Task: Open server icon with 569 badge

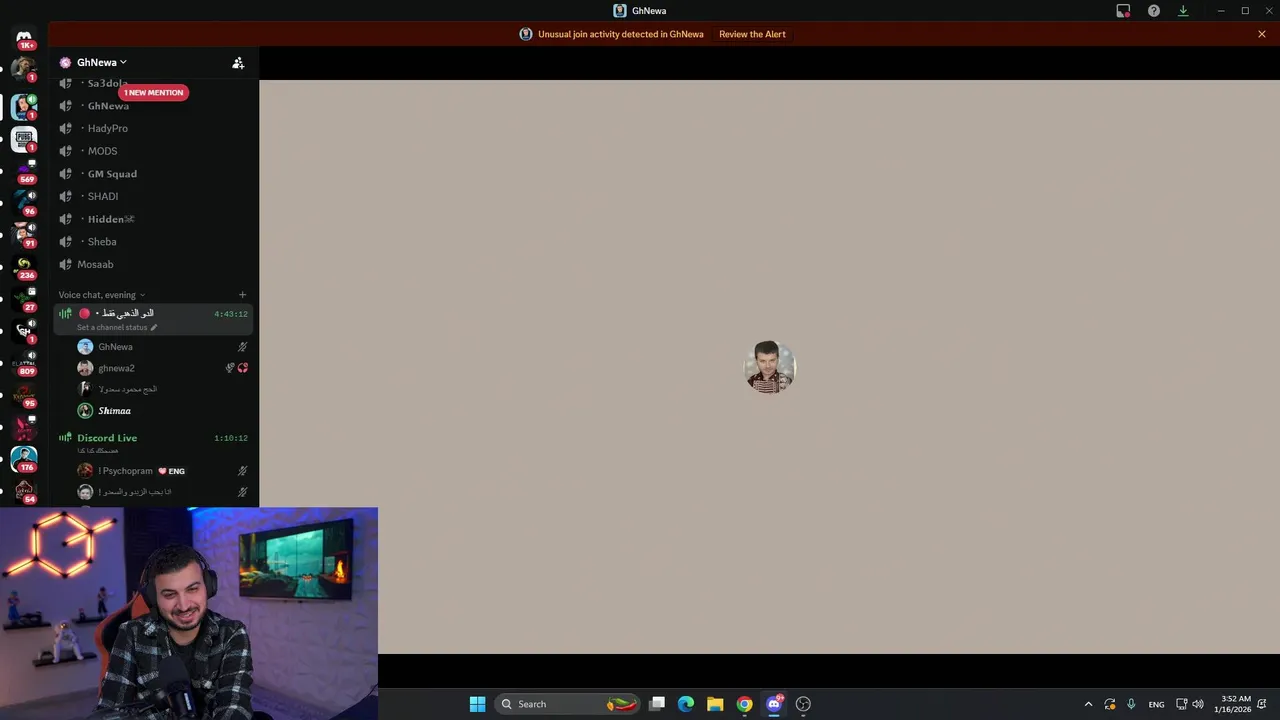Action: pos(24,171)
